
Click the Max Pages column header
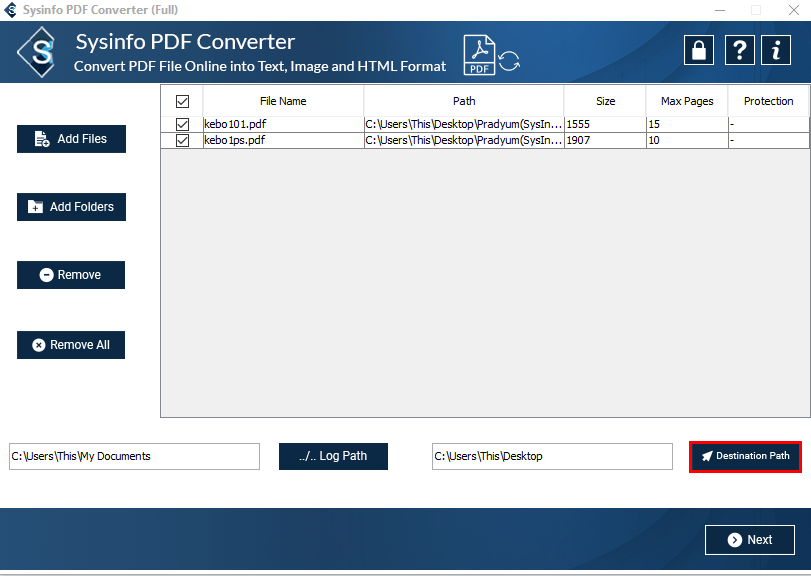click(x=687, y=101)
